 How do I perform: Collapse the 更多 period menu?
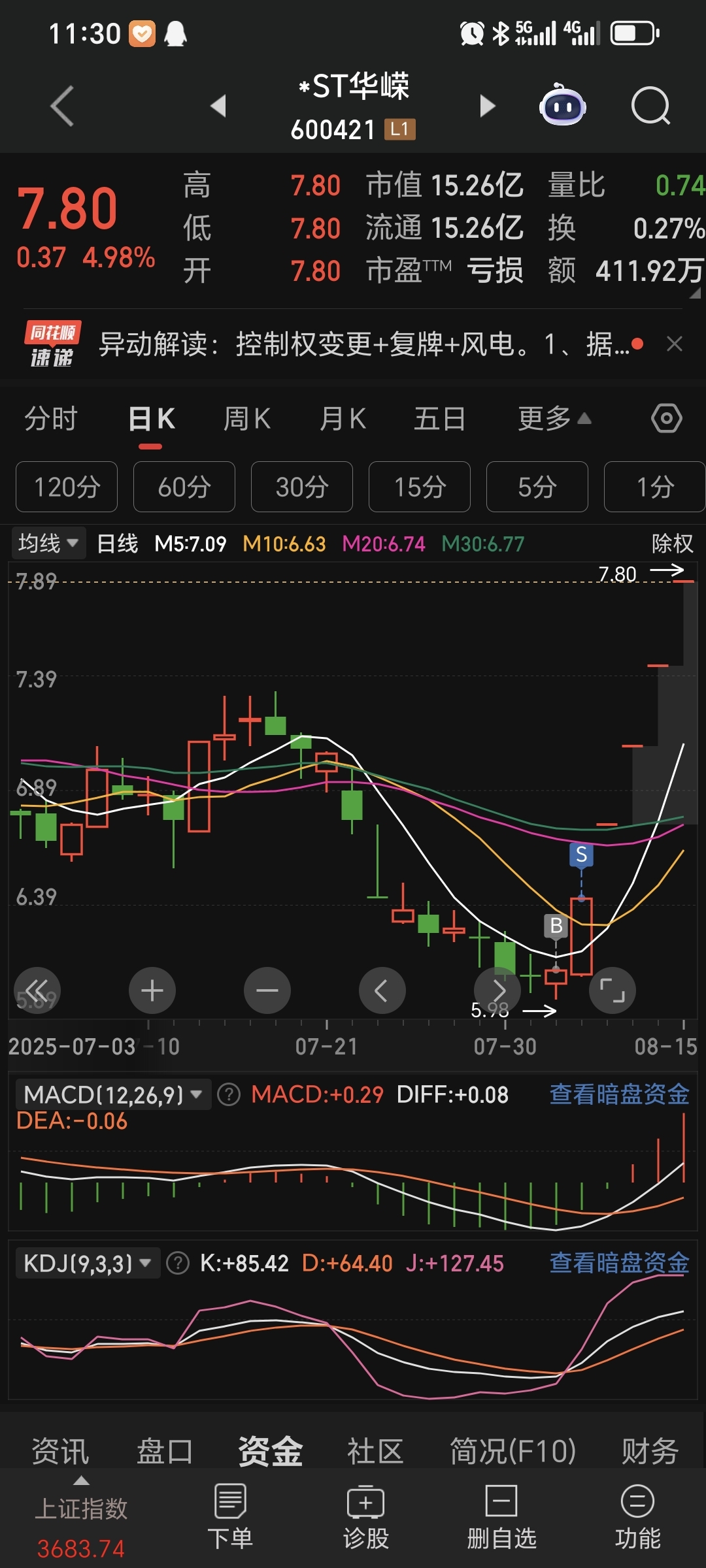(x=554, y=419)
